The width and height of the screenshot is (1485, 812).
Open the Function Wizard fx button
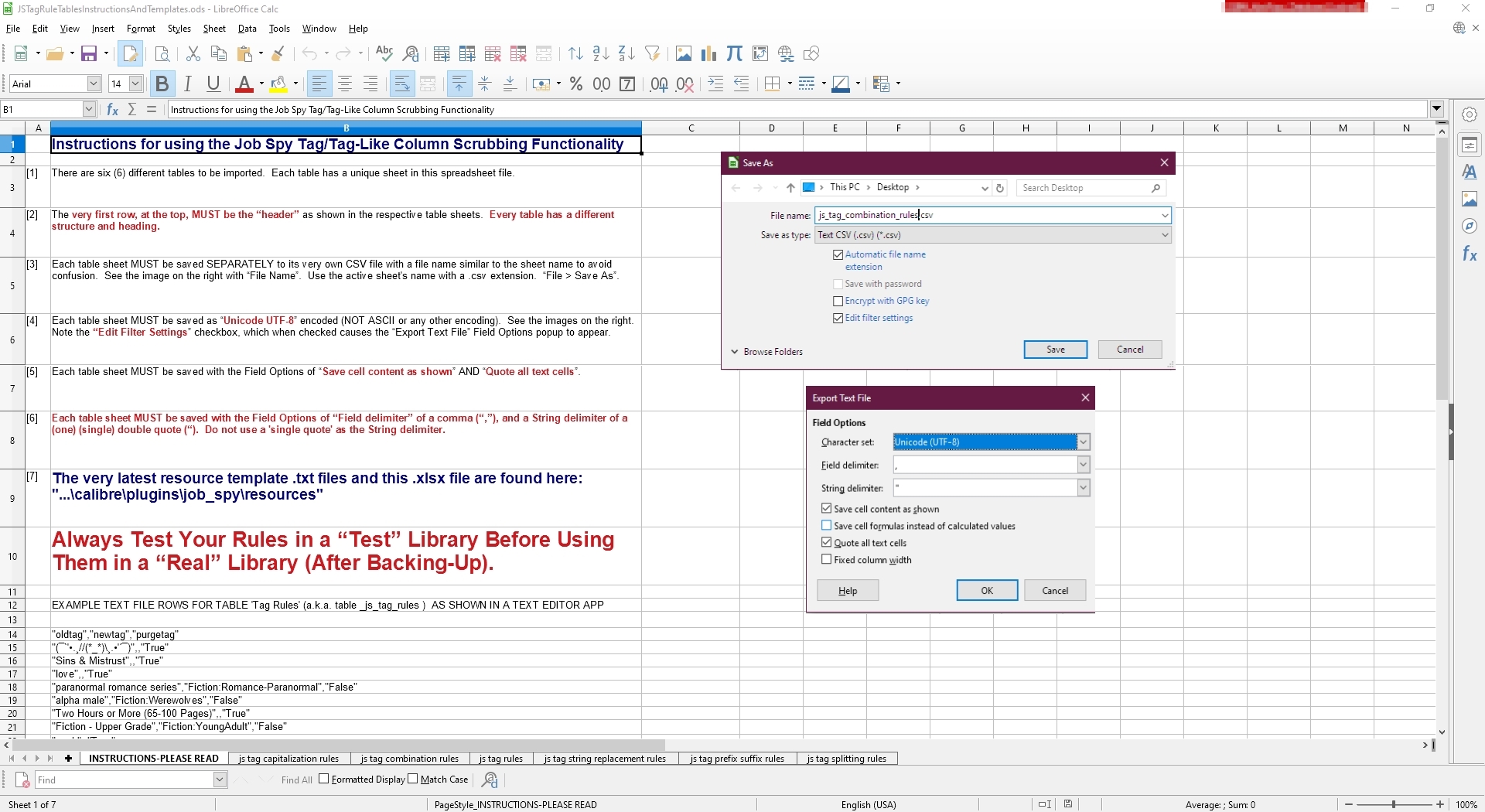(112, 110)
